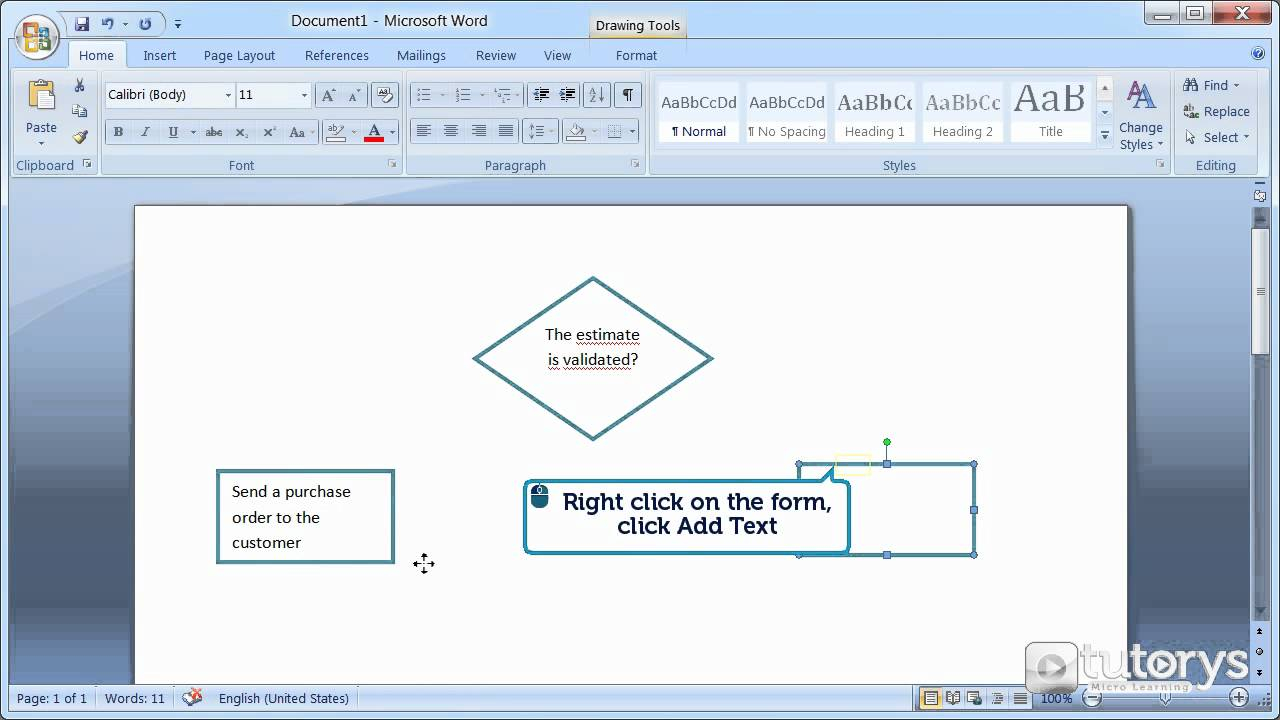This screenshot has width=1280, height=720.
Task: Open the Drawing Tools Format tab
Action: 636,55
